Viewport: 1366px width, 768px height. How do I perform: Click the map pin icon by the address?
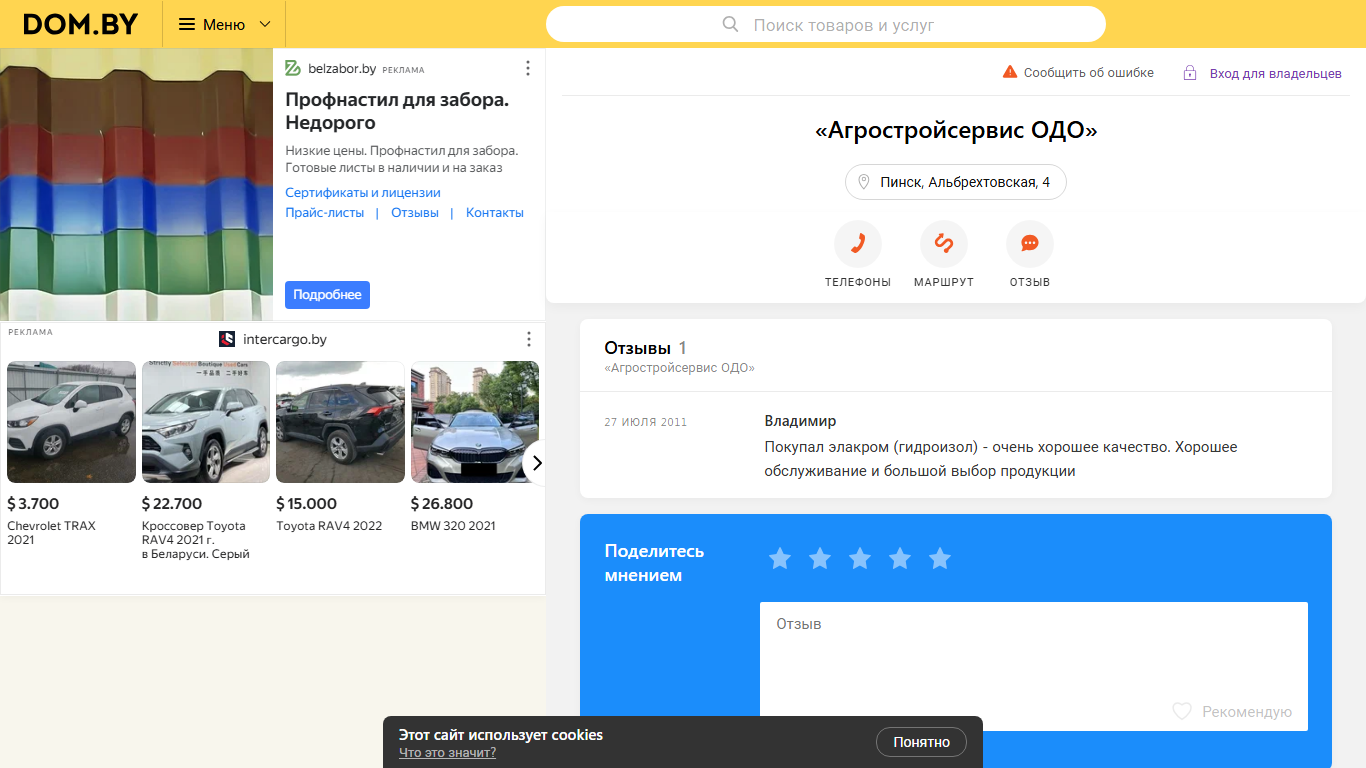865,182
